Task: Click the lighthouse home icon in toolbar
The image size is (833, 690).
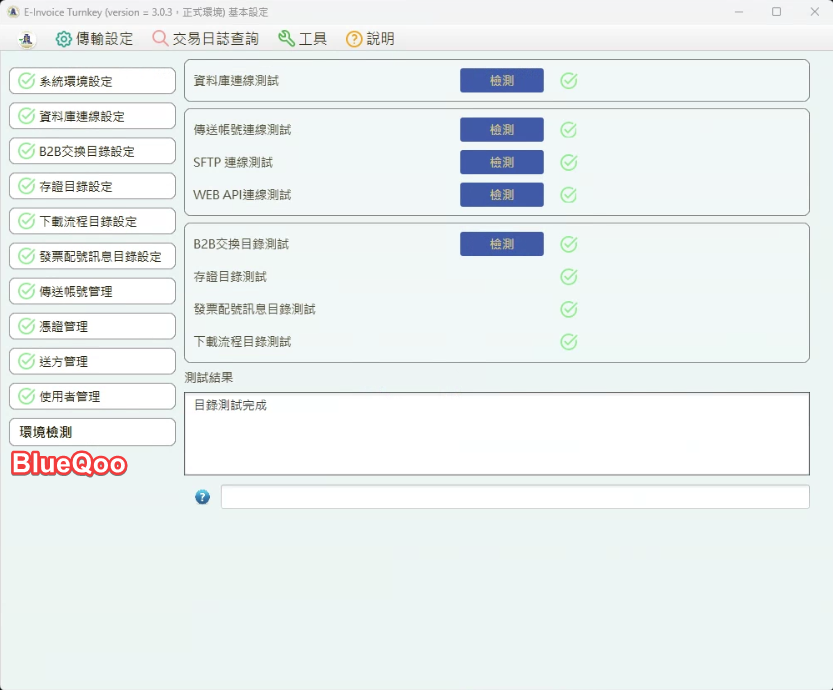Action: (27, 39)
